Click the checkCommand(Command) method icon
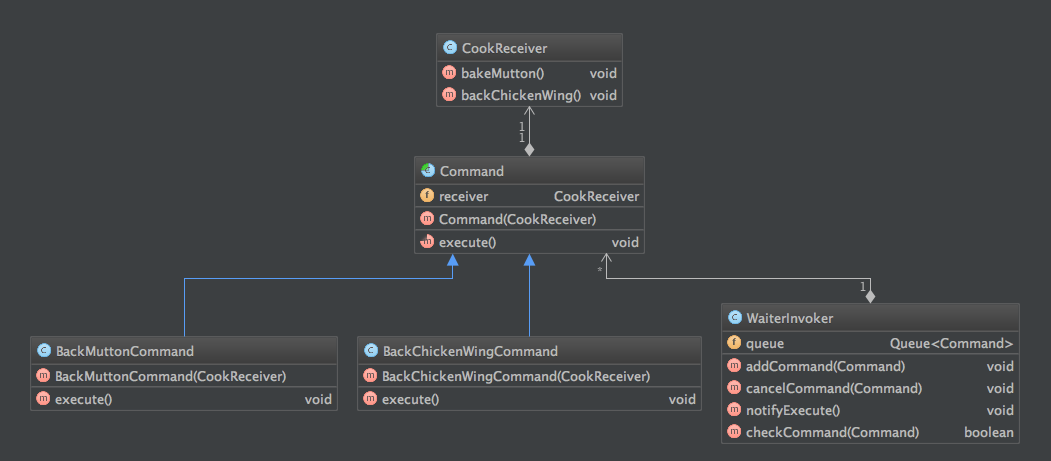The width and height of the screenshot is (1051, 461). click(733, 432)
